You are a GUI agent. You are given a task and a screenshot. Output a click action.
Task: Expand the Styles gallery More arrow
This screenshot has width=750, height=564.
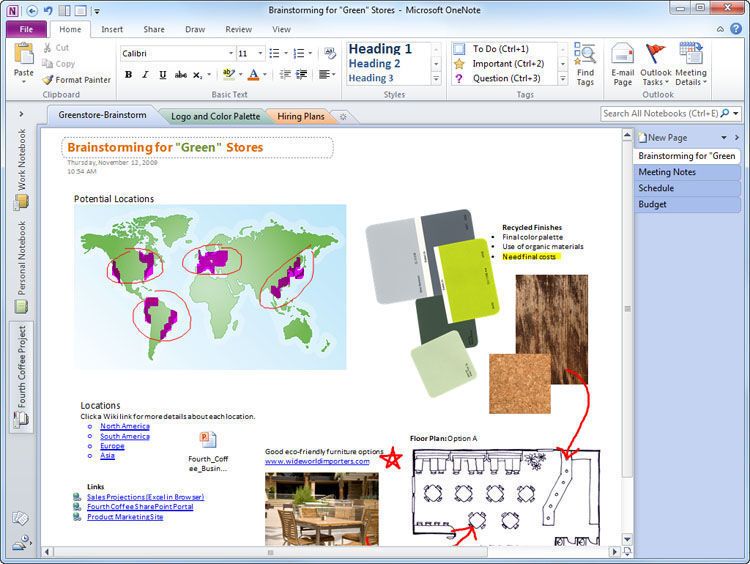click(x=436, y=78)
